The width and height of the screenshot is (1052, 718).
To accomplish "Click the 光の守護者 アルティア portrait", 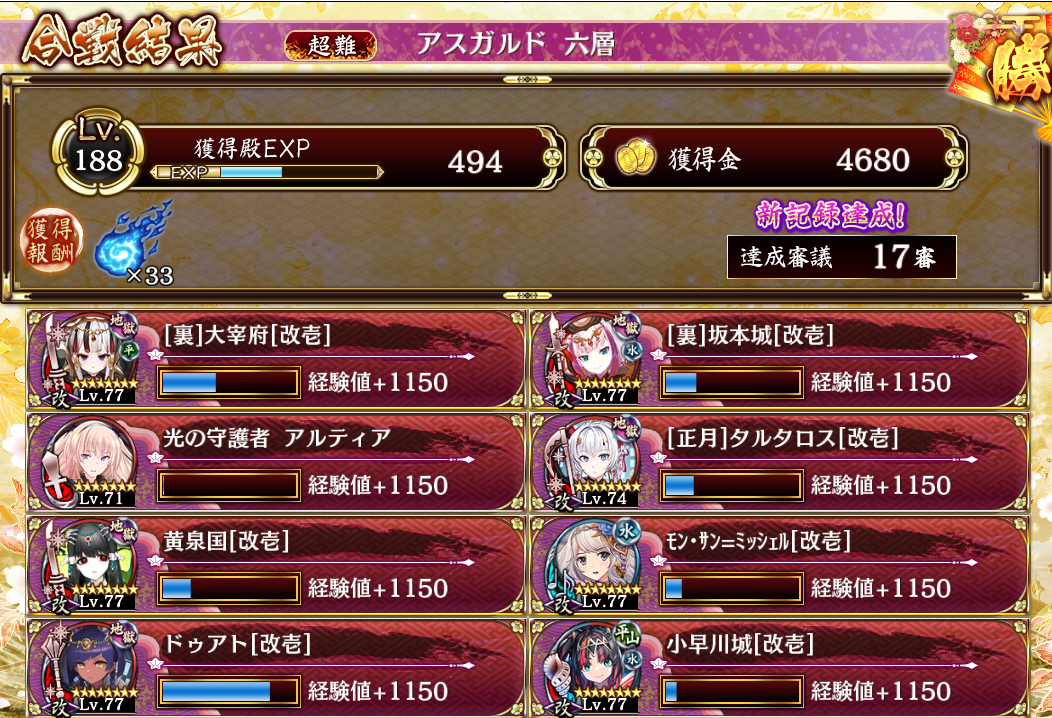I will coord(91,463).
